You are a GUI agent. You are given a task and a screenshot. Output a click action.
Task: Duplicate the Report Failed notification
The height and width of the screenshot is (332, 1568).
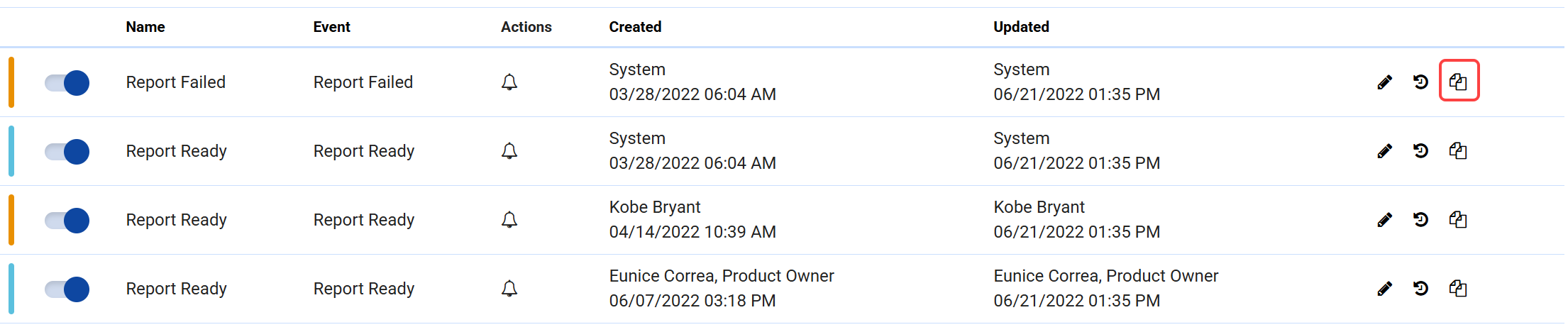(1458, 82)
